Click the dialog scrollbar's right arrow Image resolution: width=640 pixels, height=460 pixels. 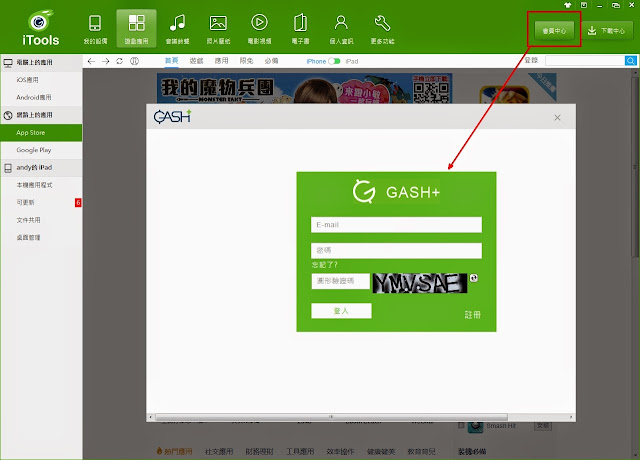click(x=571, y=417)
